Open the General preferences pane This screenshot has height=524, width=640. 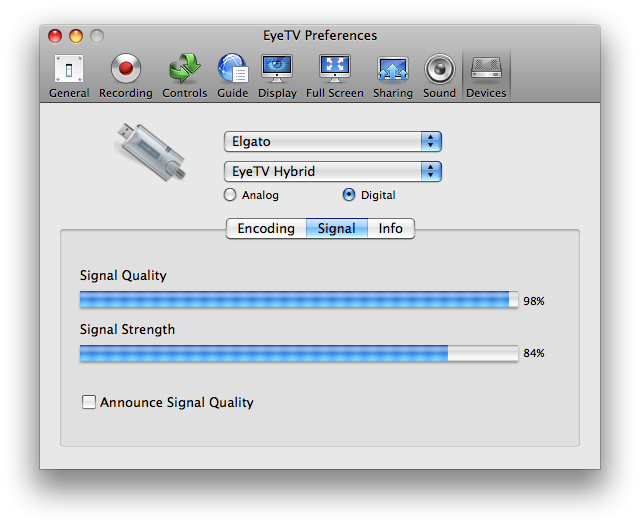[x=69, y=76]
